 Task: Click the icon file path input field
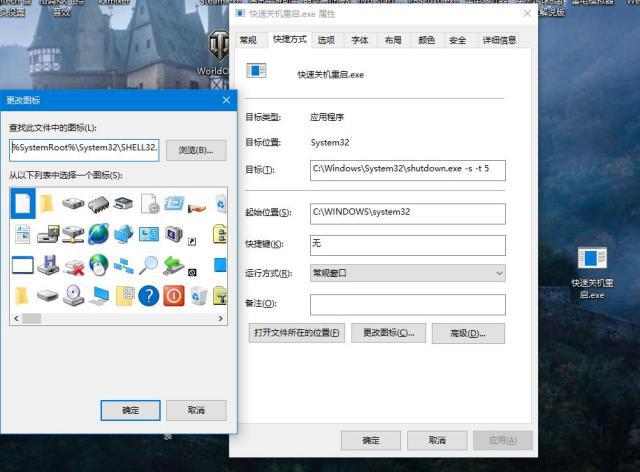(x=84, y=150)
